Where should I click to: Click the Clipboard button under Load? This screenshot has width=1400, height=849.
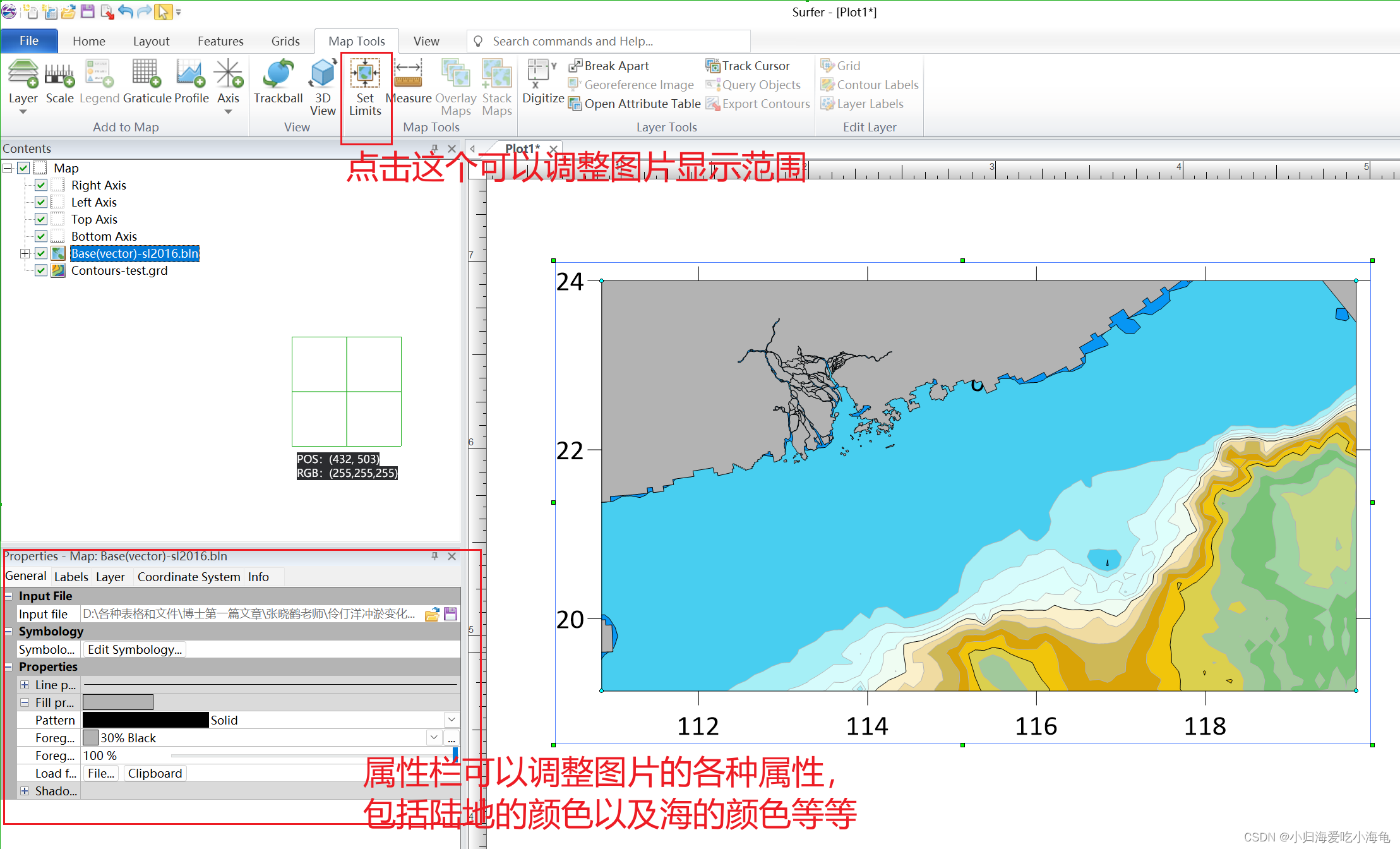155,773
